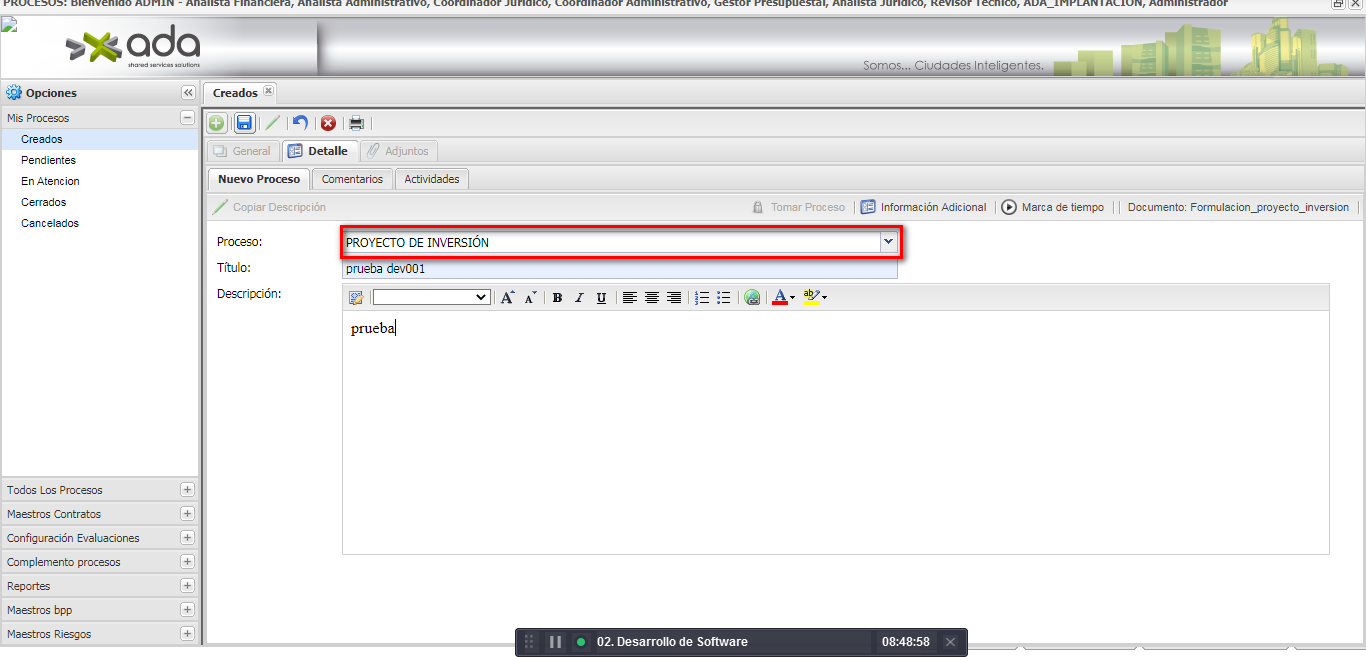Insert hyperlink with the globe icon

752,298
